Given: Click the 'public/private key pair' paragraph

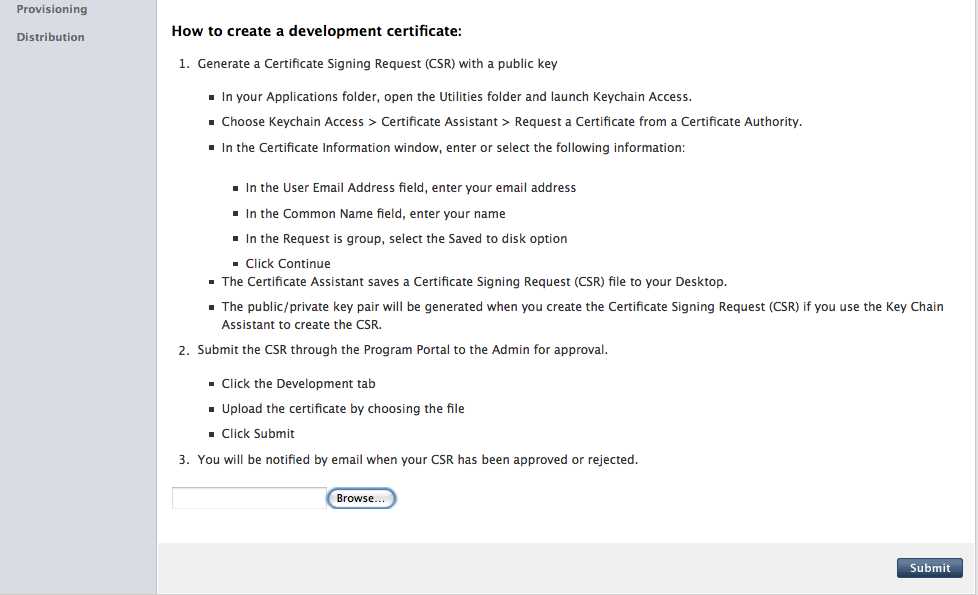Looking at the screenshot, I should 583,316.
